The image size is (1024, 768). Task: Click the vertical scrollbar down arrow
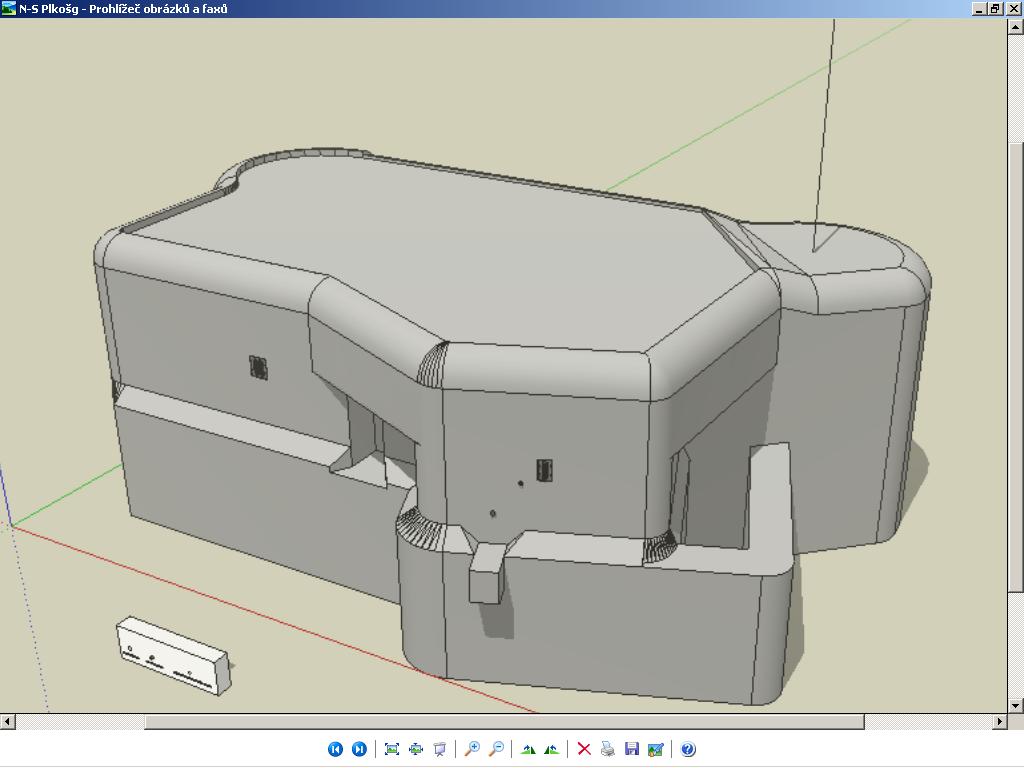(1016, 705)
